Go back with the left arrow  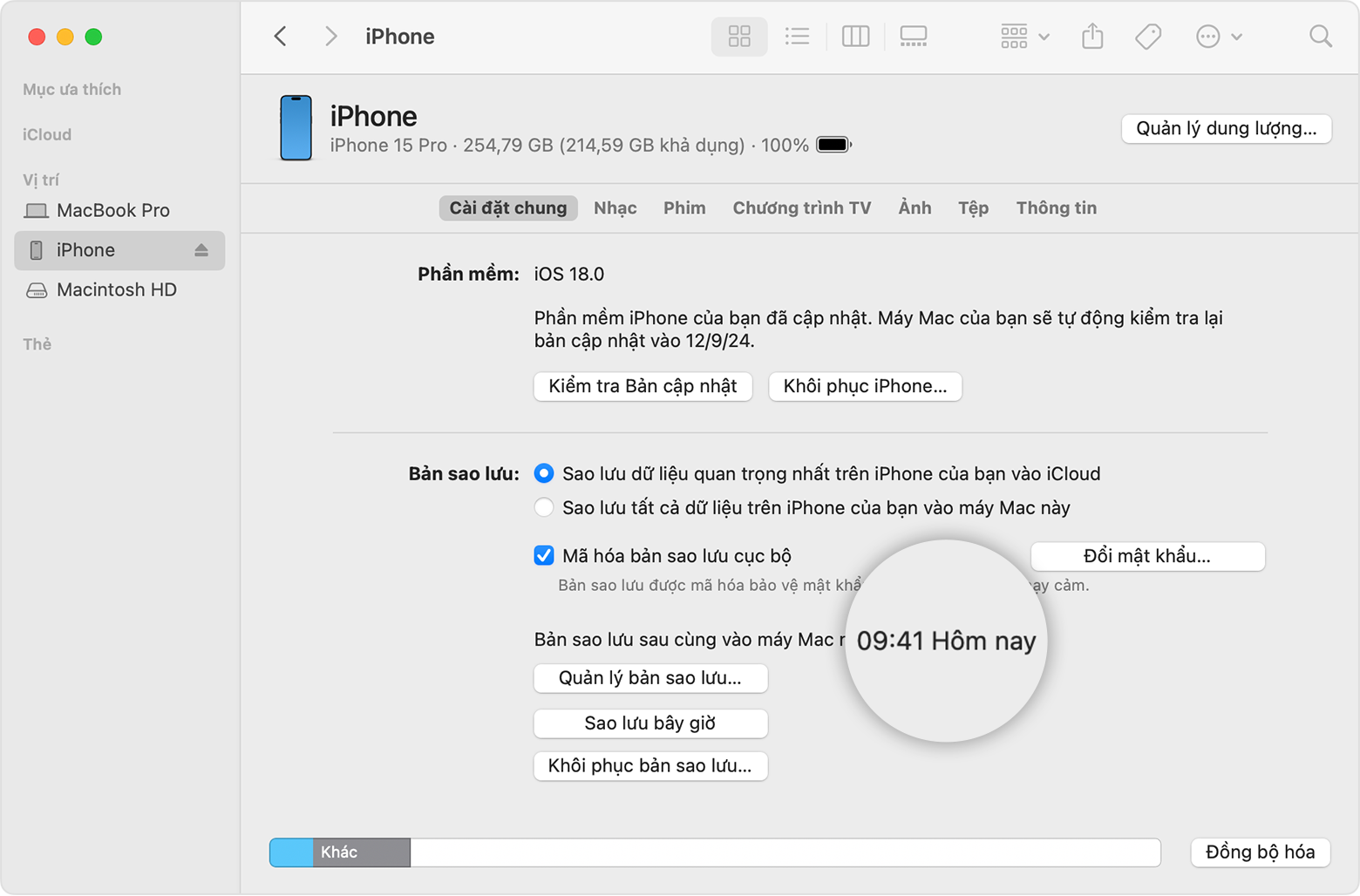pyautogui.click(x=281, y=37)
